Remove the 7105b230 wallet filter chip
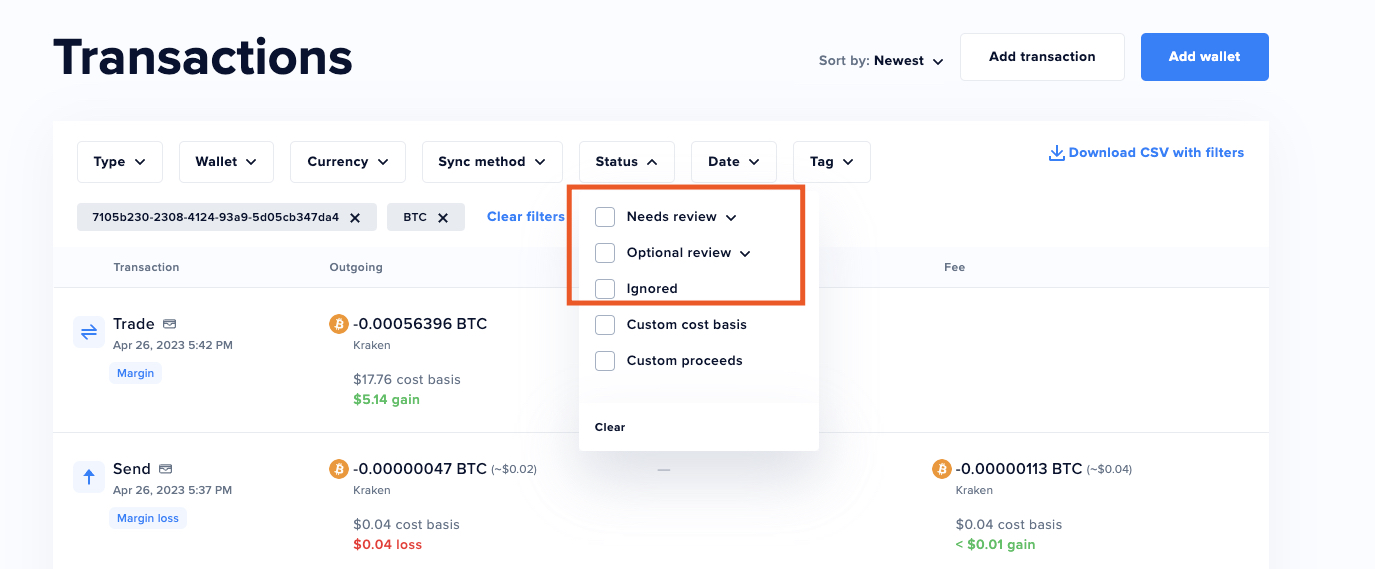This screenshot has height=569, width=1375. tap(355, 217)
